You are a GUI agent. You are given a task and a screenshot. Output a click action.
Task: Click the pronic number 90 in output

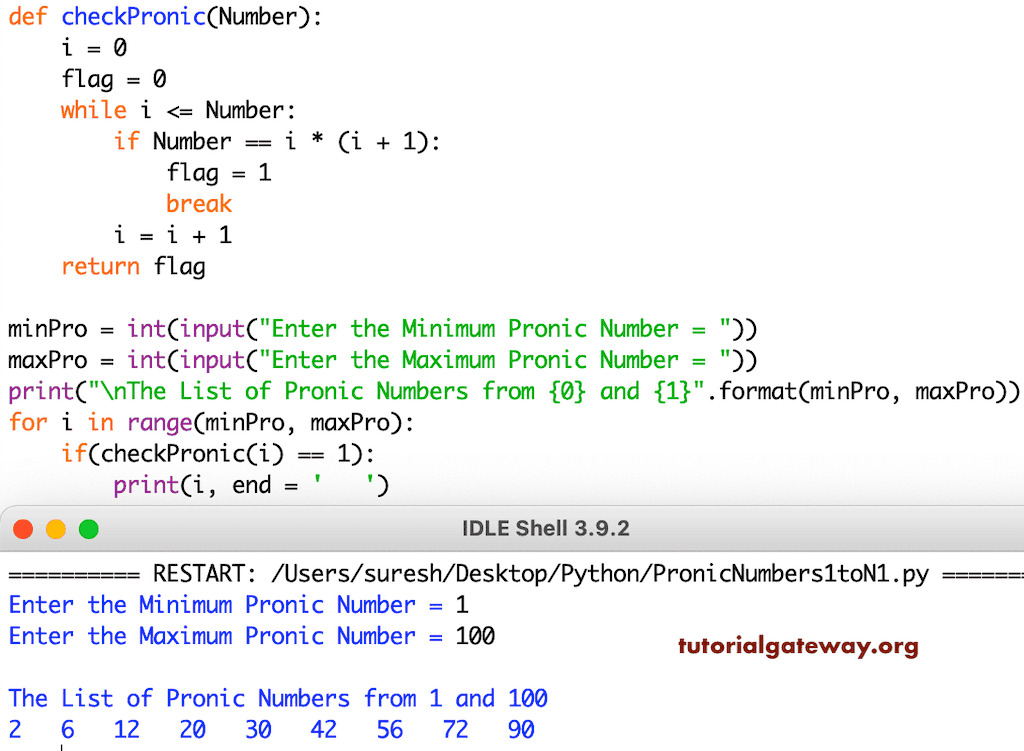coord(520,729)
